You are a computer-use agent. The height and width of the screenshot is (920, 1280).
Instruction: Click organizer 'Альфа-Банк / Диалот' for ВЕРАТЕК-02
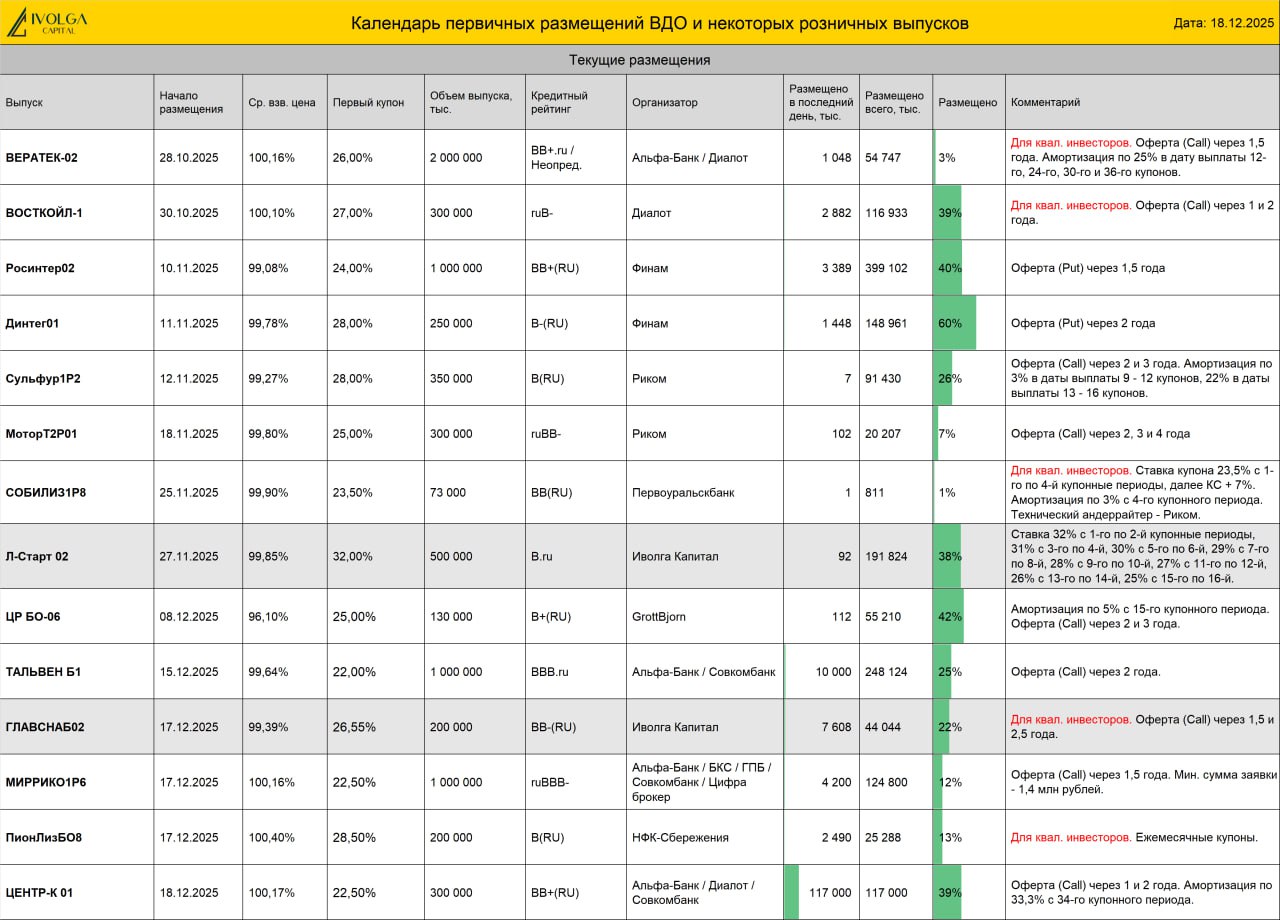pos(690,157)
